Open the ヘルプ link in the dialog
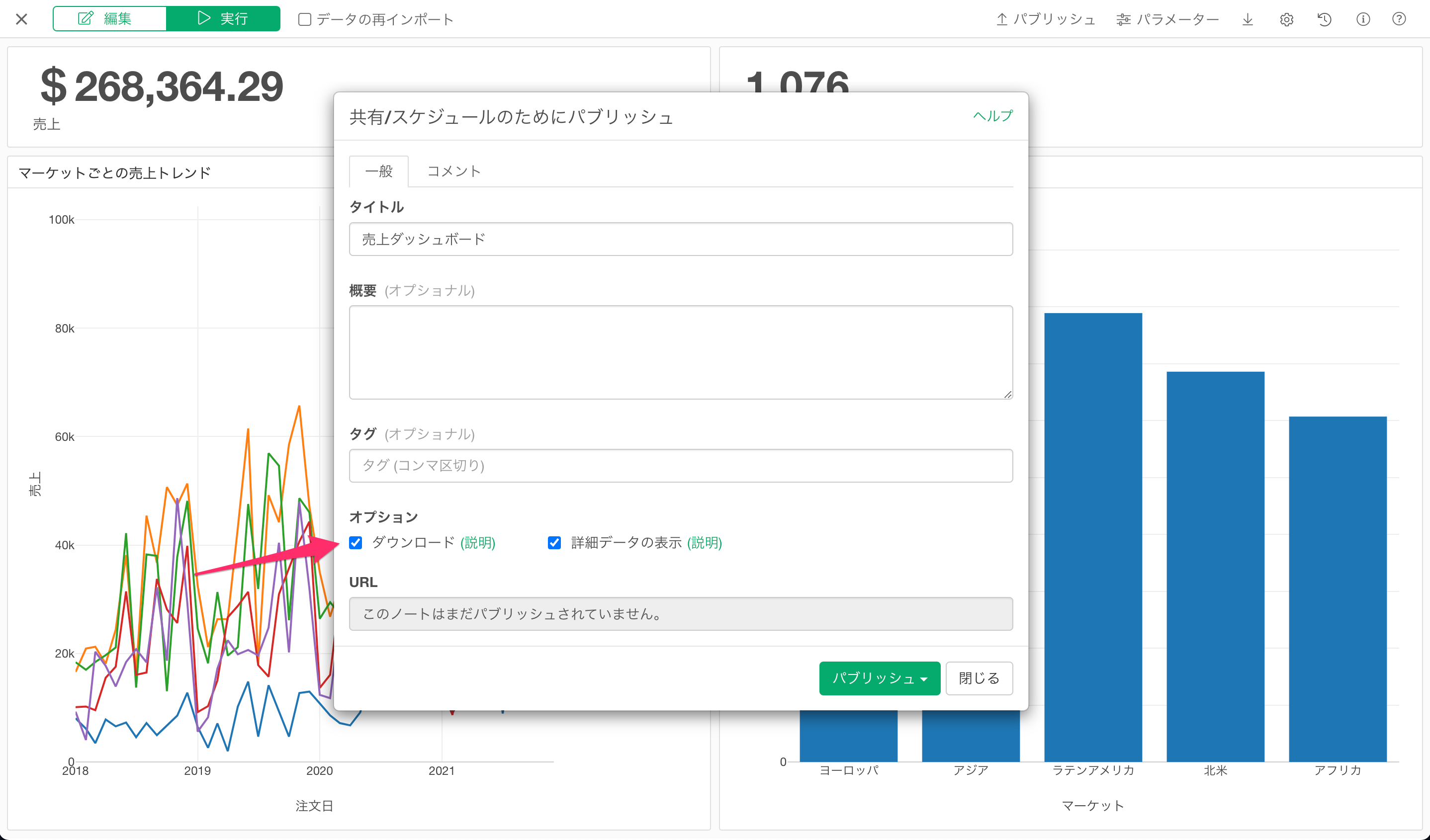 click(x=992, y=116)
